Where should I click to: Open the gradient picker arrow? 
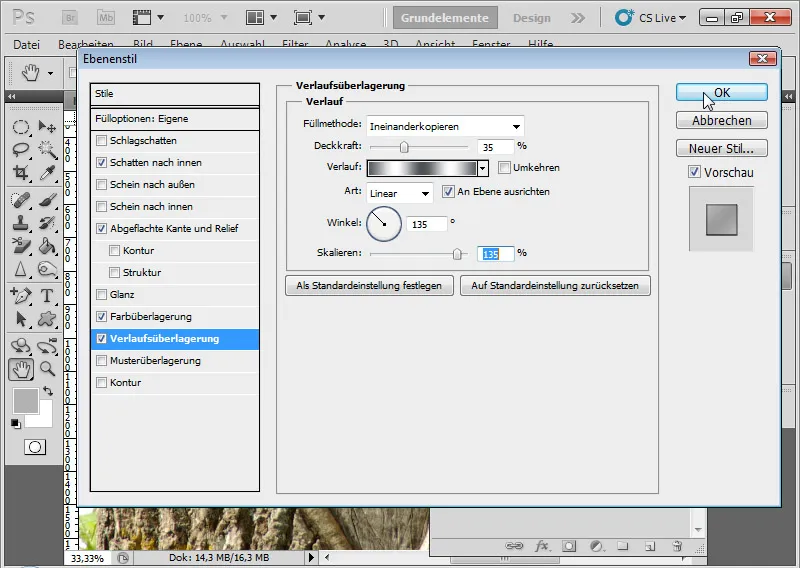click(x=483, y=168)
